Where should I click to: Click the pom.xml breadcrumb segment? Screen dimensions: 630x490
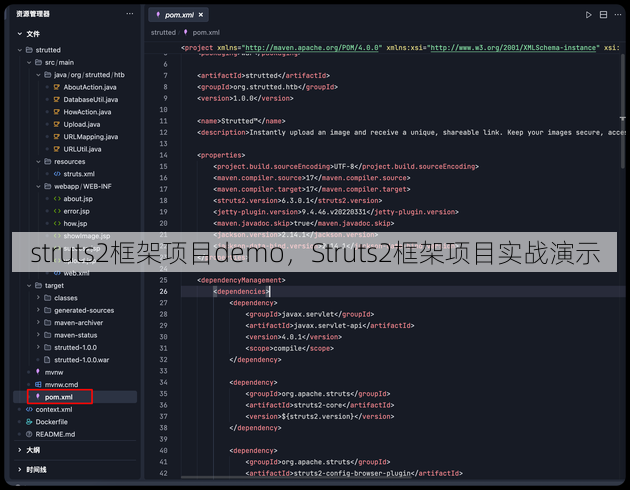click(206, 33)
